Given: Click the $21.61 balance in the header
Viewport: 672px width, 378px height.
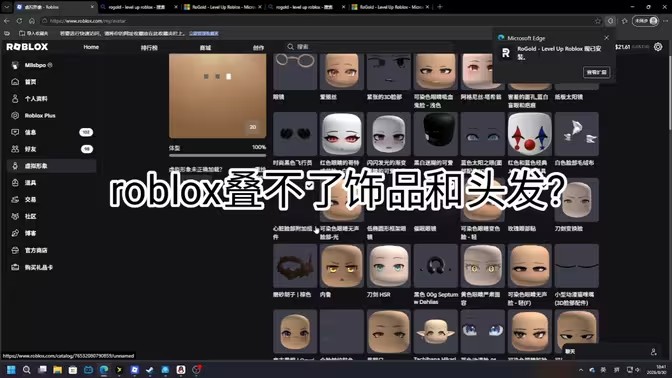Looking at the screenshot, I should pos(622,47).
